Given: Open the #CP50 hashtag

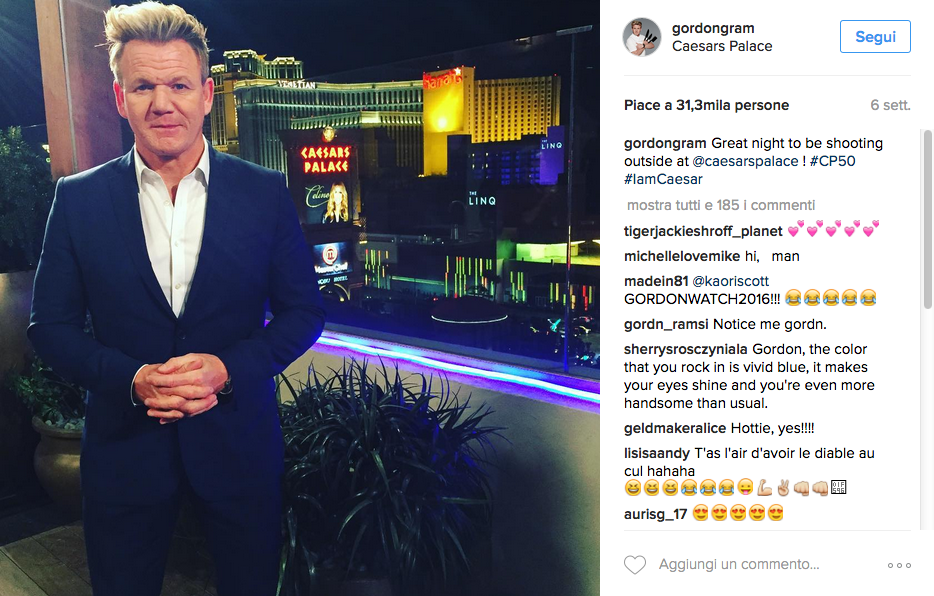Looking at the screenshot, I should (x=832, y=161).
